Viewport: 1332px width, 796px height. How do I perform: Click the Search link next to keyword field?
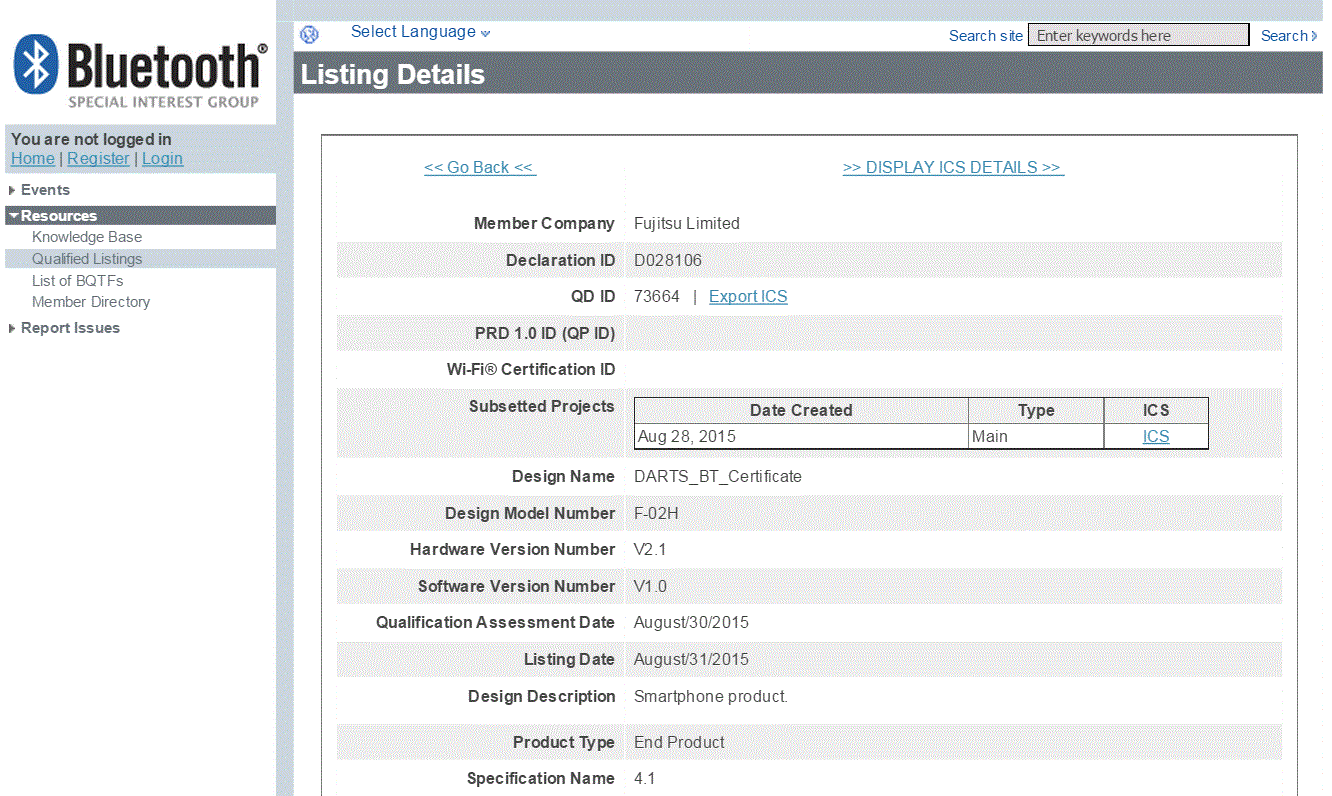pyautogui.click(x=1289, y=36)
